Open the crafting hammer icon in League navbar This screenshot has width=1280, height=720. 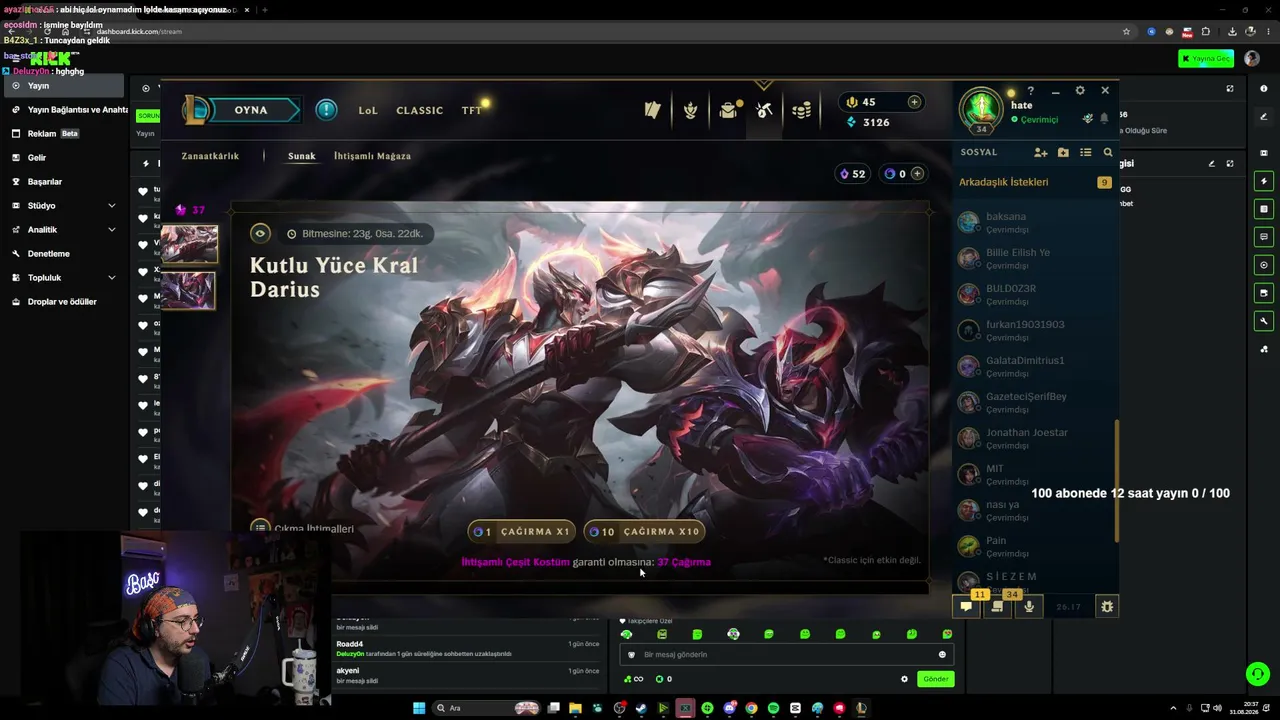[x=765, y=110]
